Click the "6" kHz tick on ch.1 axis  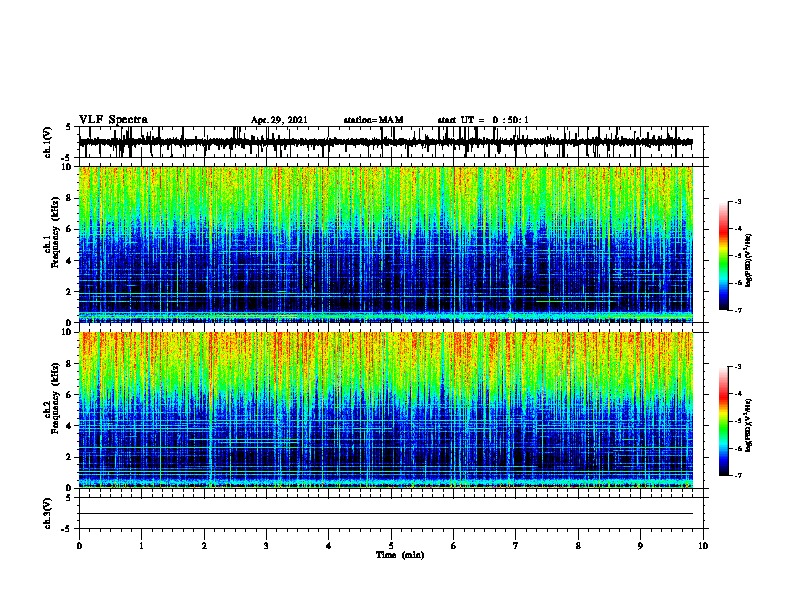click(70, 229)
